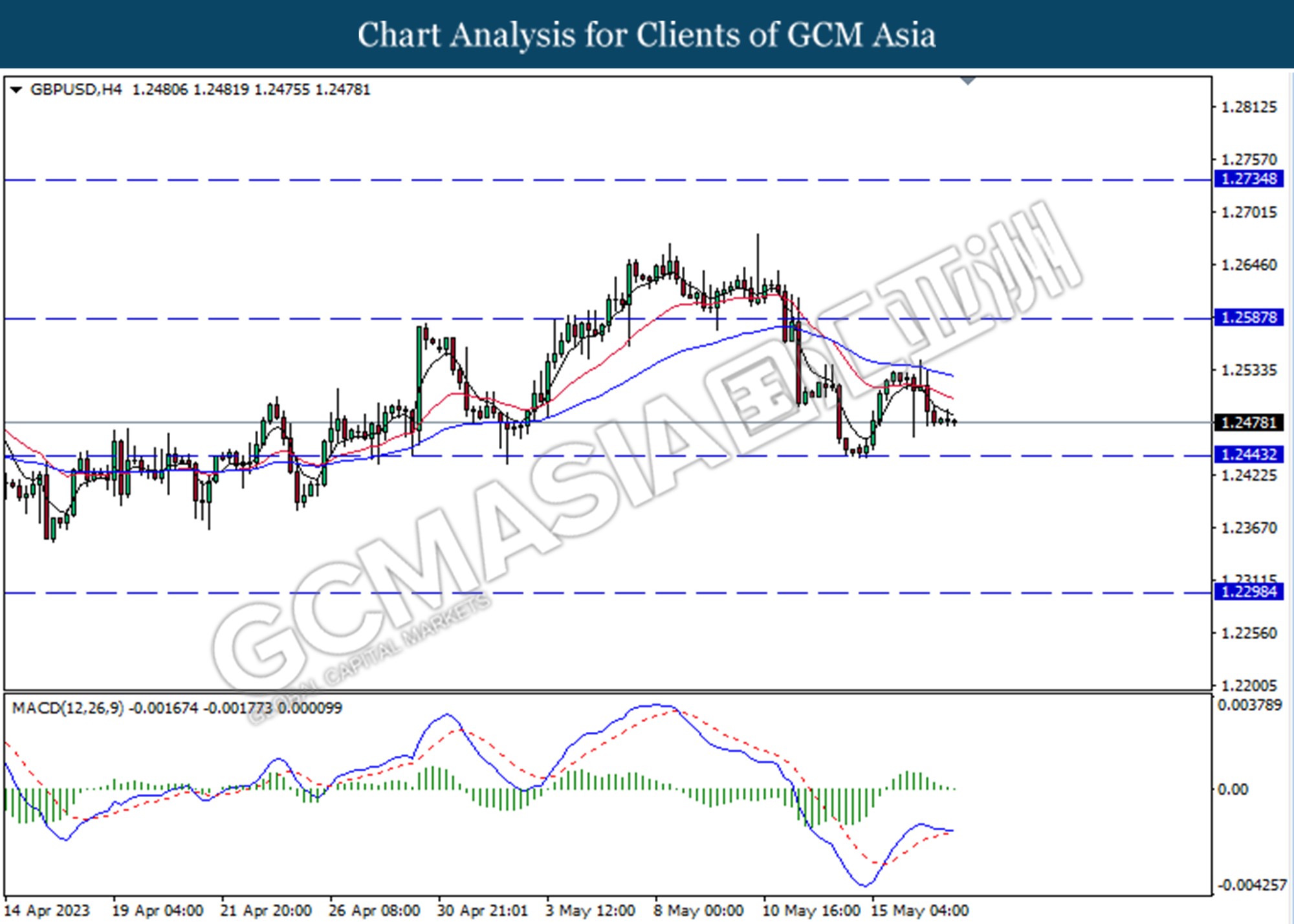The height and width of the screenshot is (924, 1294).
Task: Click the MACD scale value 0.003789
Action: [1249, 705]
